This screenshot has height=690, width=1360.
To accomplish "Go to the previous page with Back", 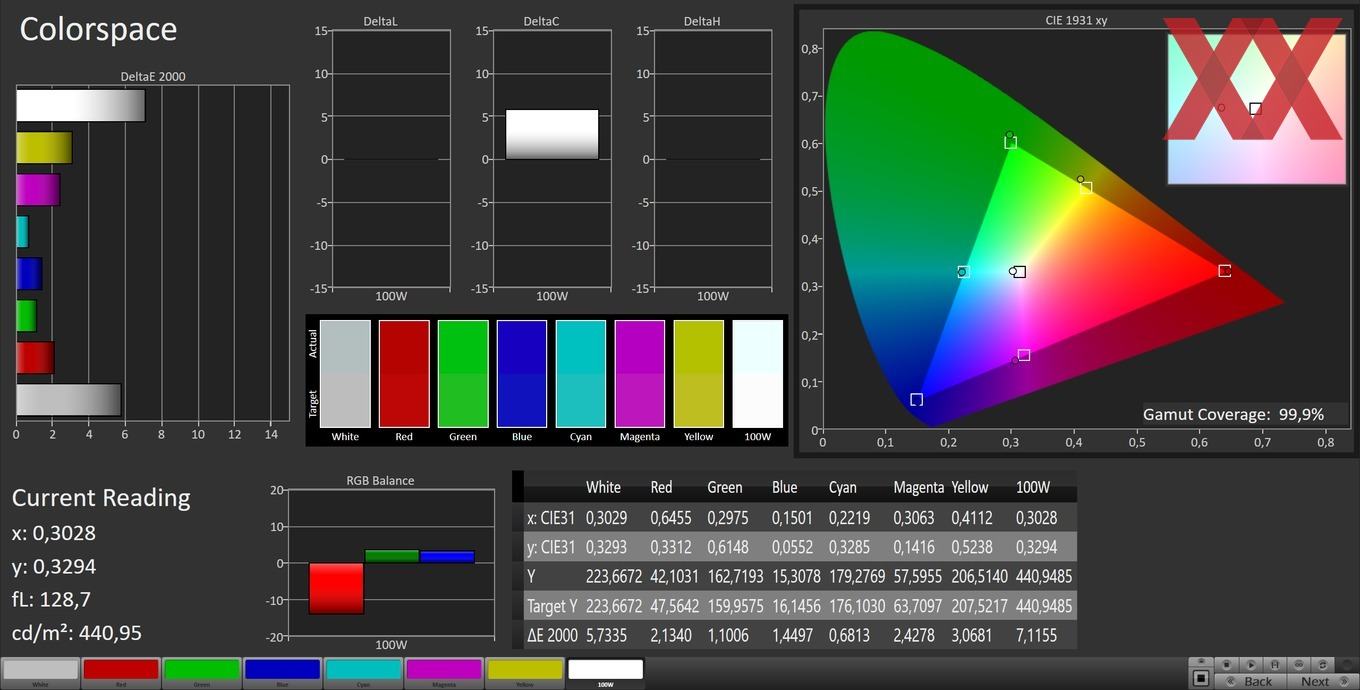I will tap(1251, 681).
